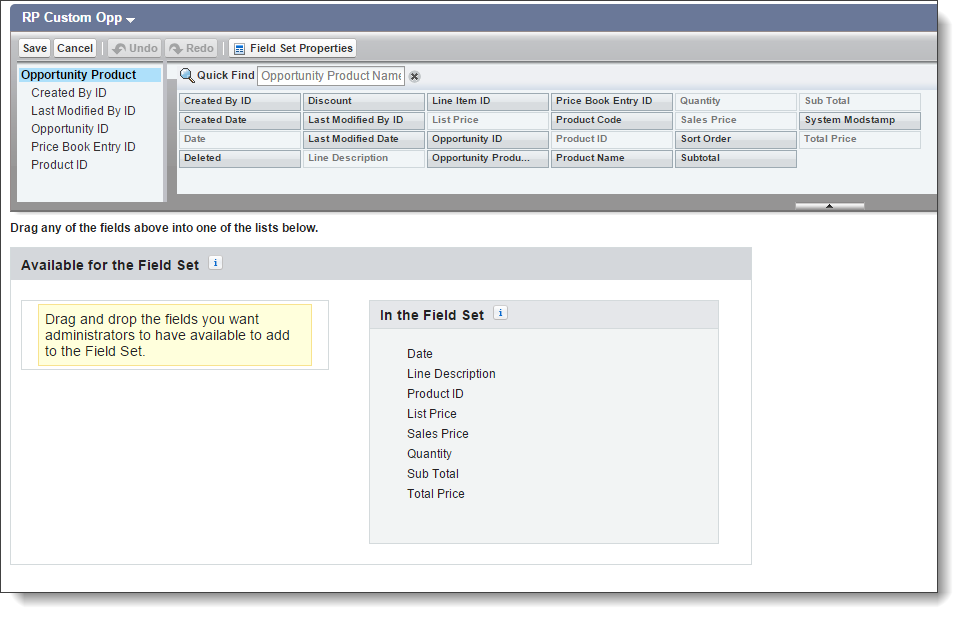Click the Created Date palette field
The height and width of the screenshot is (618, 963).
[240, 120]
